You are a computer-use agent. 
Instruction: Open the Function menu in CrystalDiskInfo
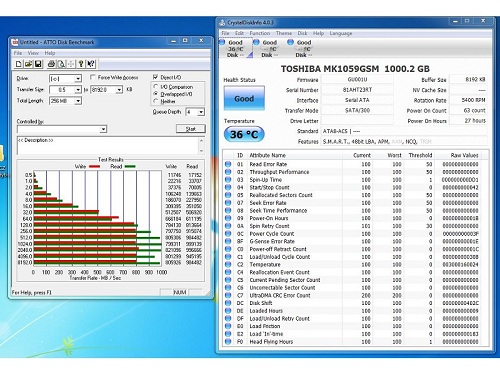(x=260, y=33)
